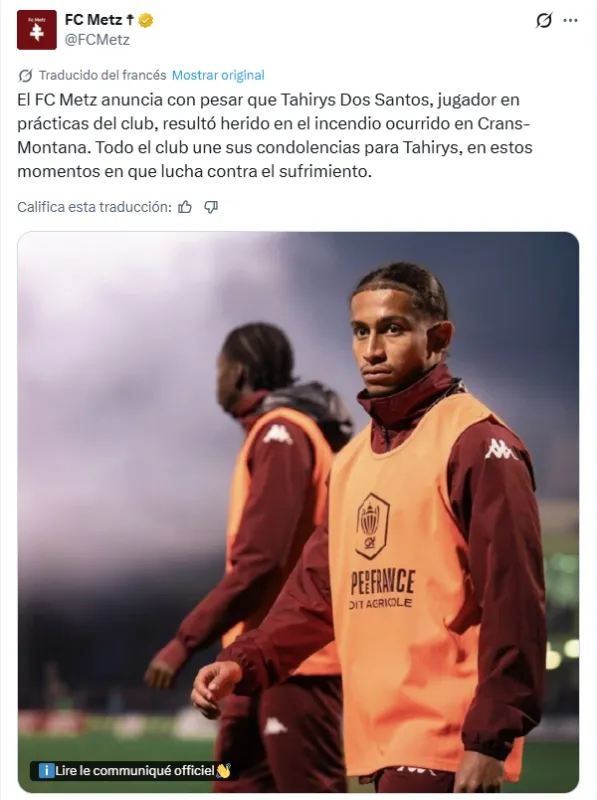Screen dimensions: 597x800
Task: Click the translated tweet text body
Action: click(275, 135)
